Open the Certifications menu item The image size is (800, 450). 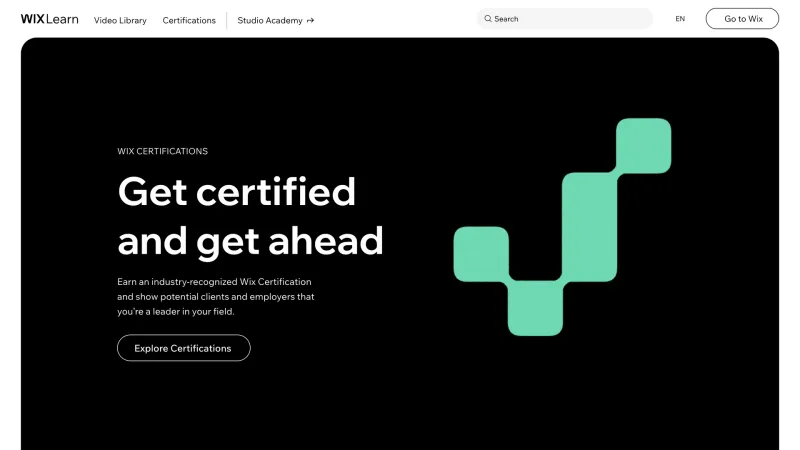click(189, 20)
